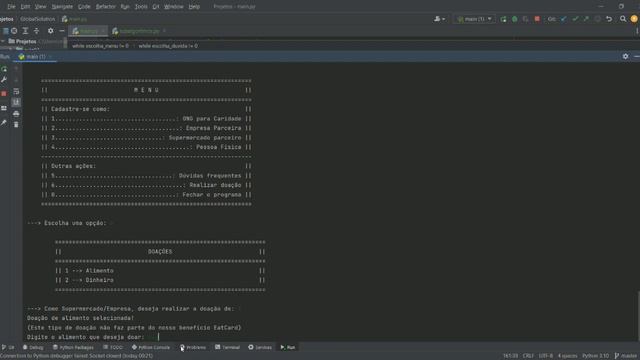Print the console output using printer icon
The image size is (640, 360).
[x=16, y=113]
